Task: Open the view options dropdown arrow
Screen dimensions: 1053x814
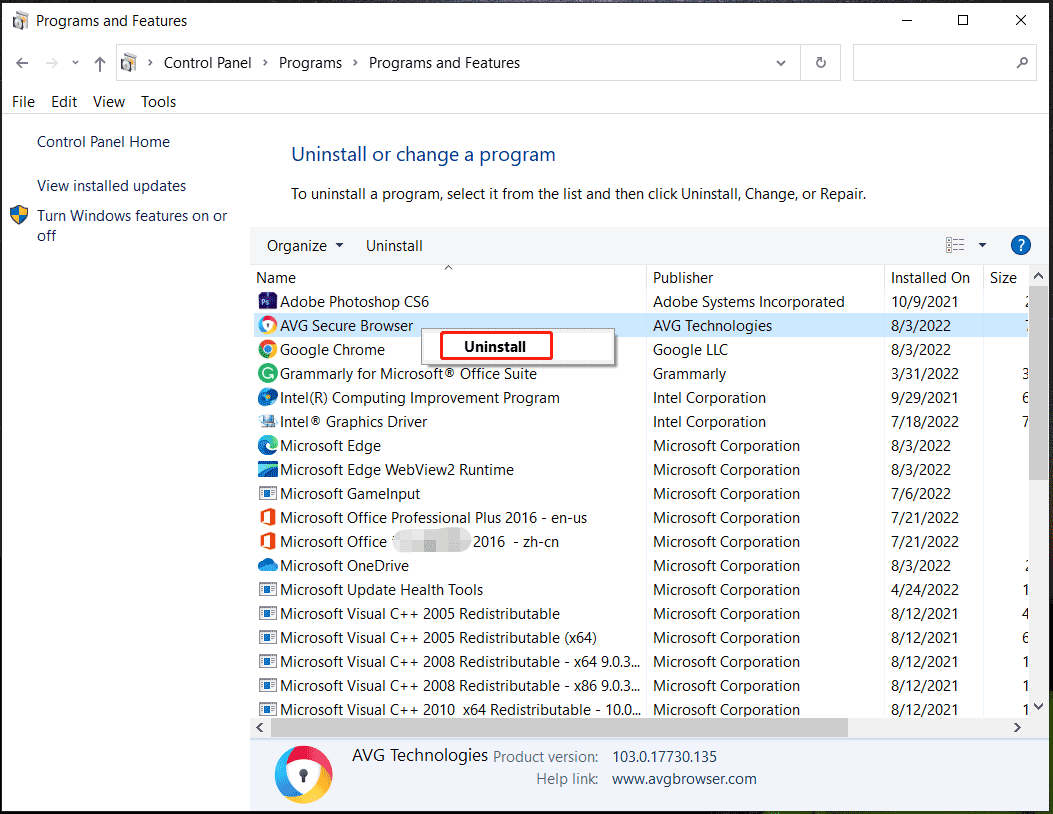Action: pos(982,245)
